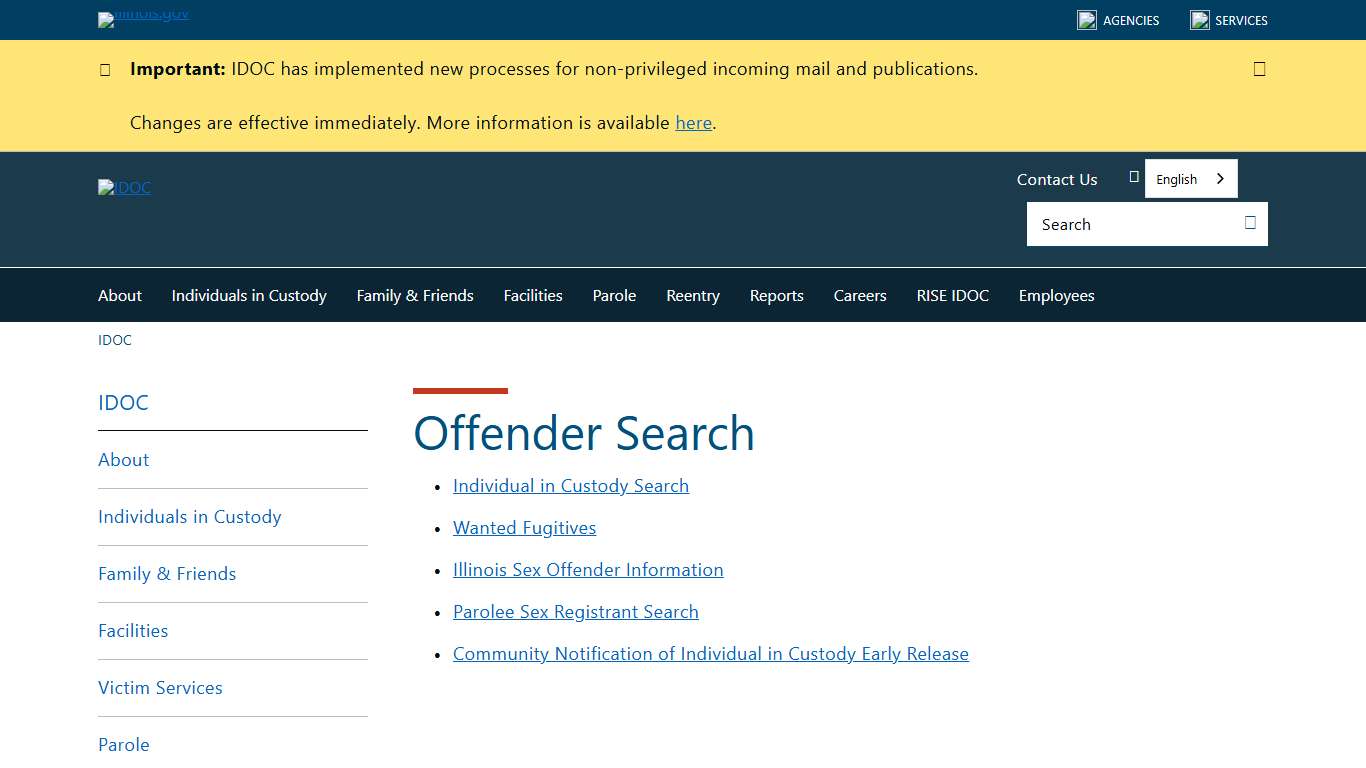1366x768 pixels.
Task: Open the Careers navigation menu
Action: (x=859, y=295)
